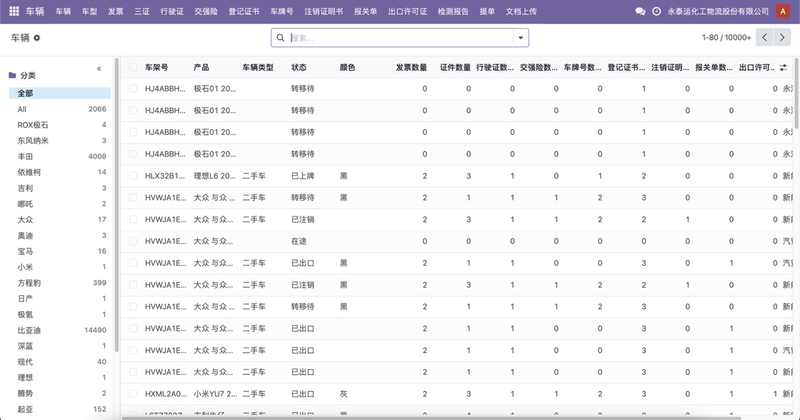Image resolution: width=800 pixels, height=420 pixels.
Task: Tick the select-all checkbox in table header
Action: [x=133, y=68]
